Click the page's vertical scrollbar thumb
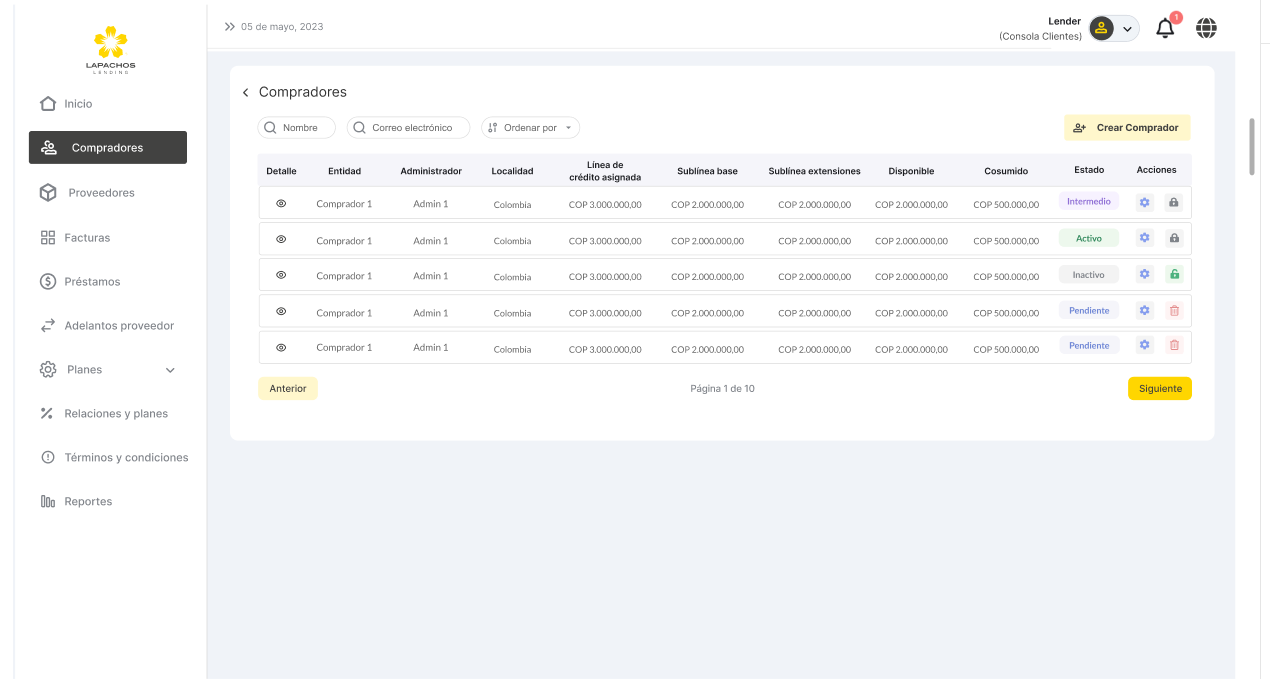 pos(1251,147)
